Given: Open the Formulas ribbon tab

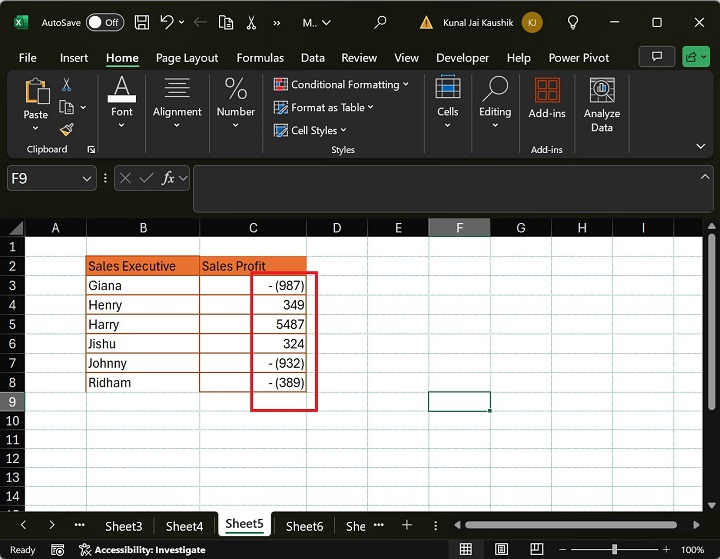Looking at the screenshot, I should (x=260, y=58).
